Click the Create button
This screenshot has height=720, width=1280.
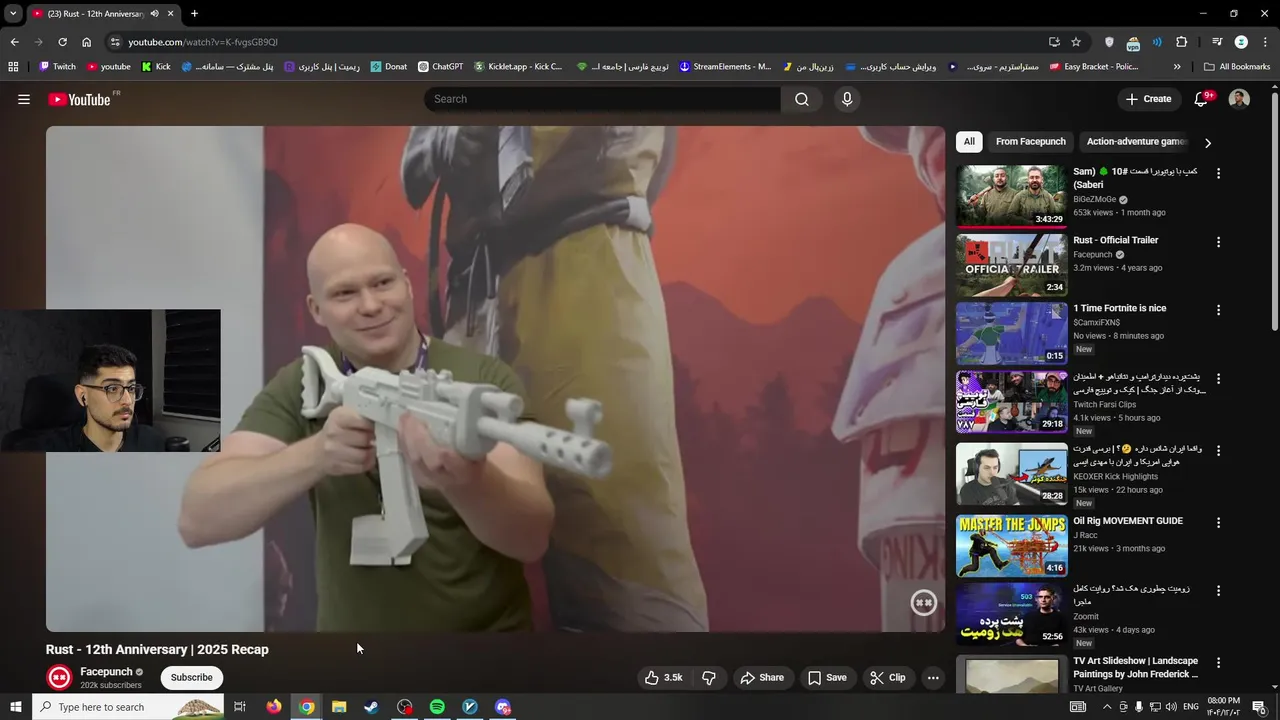[1148, 99]
